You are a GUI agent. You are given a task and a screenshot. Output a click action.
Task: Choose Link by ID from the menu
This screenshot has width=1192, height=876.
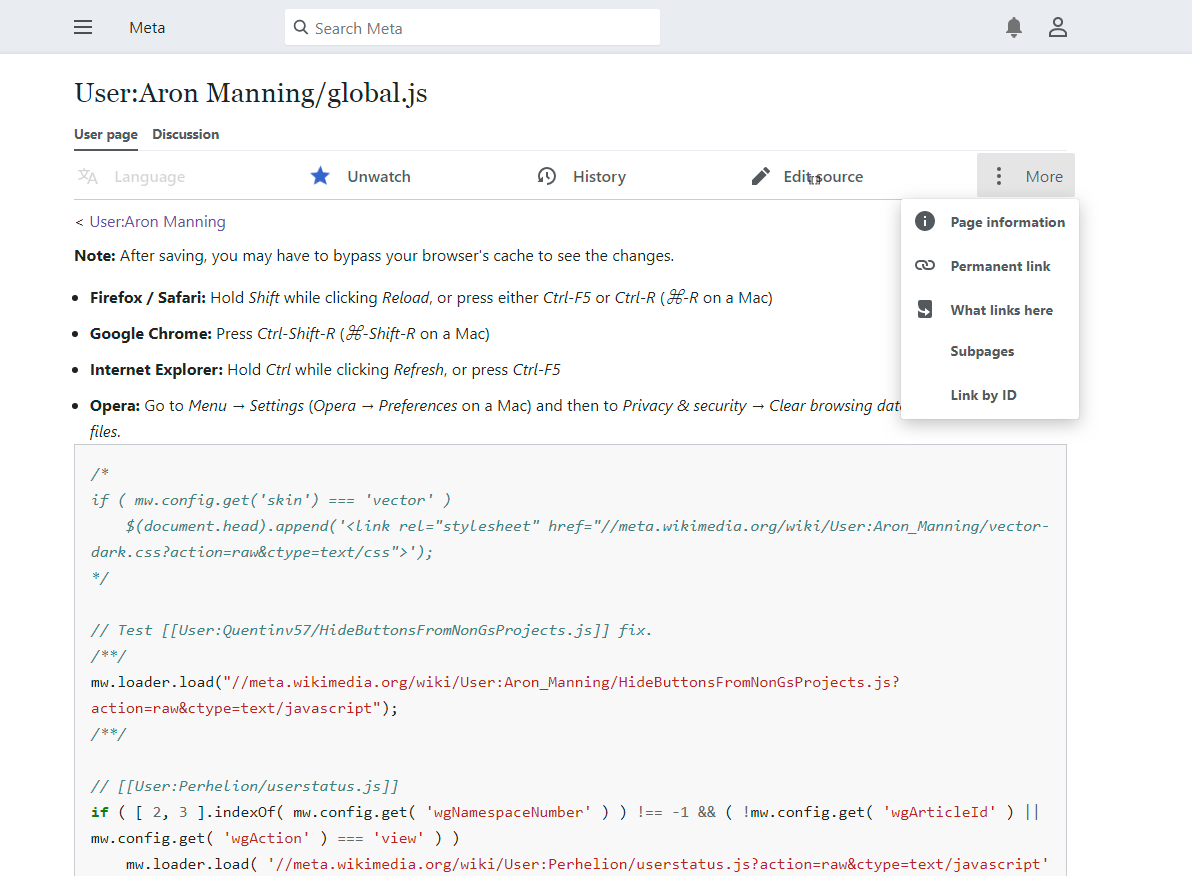(x=983, y=394)
